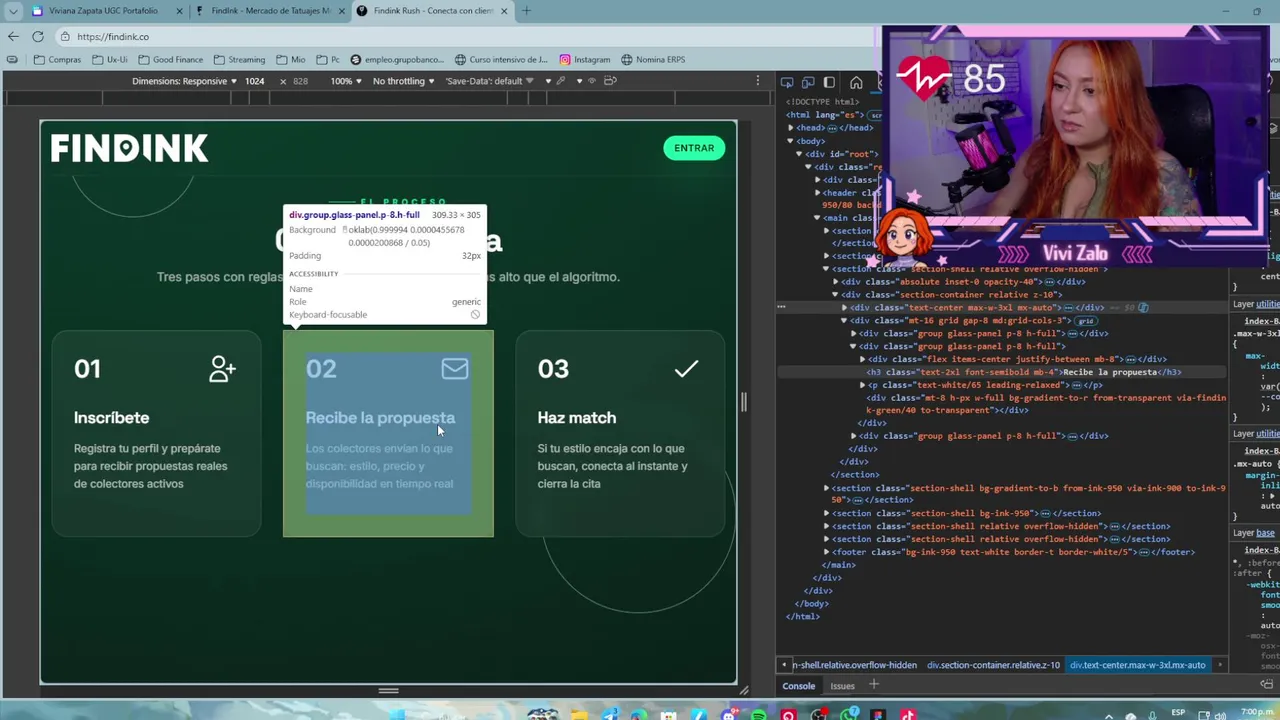Image resolution: width=1280 pixels, height=720 pixels.
Task: Click the ENTRAR button
Action: pos(694,148)
